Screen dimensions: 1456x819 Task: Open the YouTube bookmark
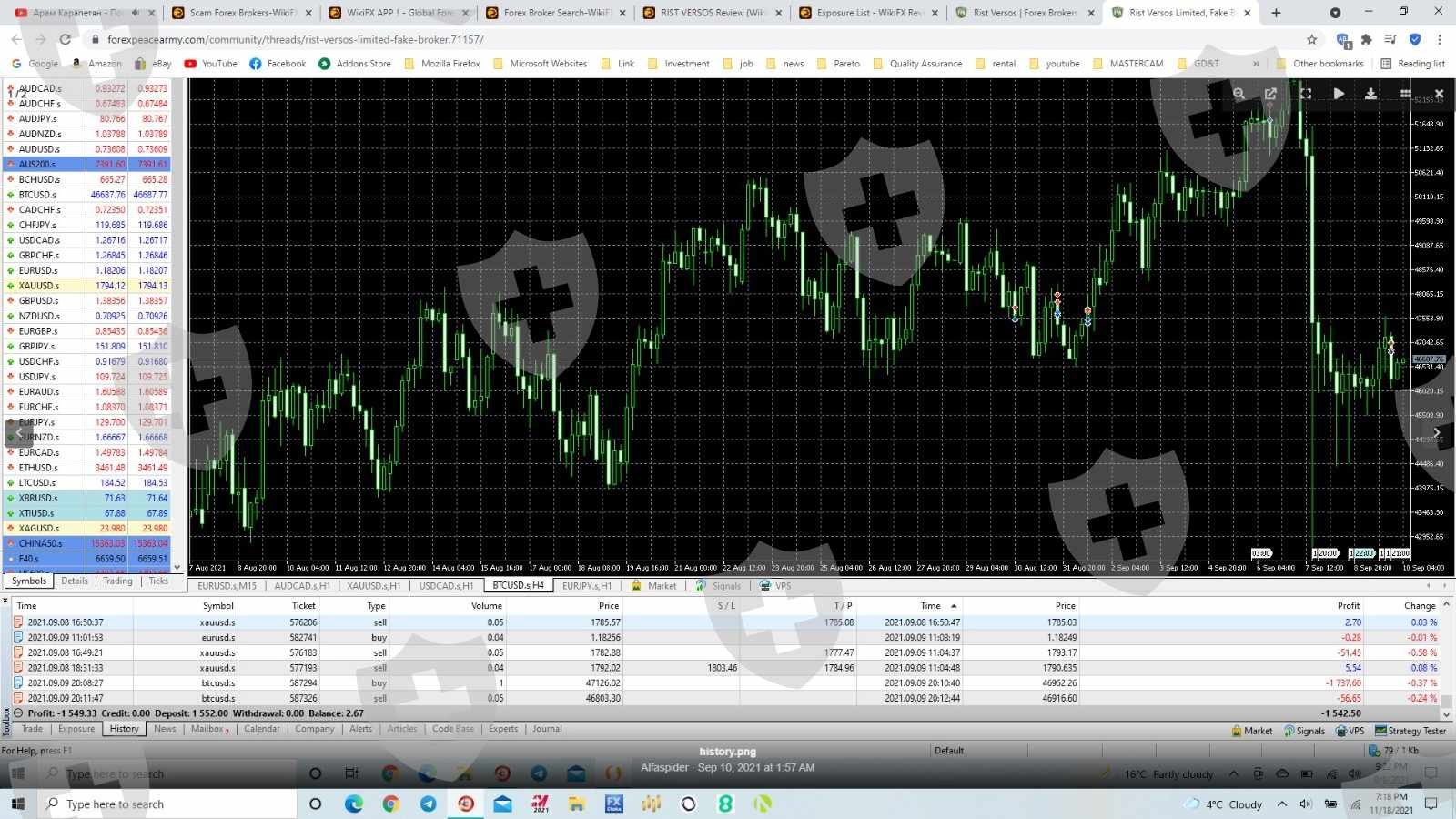click(210, 64)
